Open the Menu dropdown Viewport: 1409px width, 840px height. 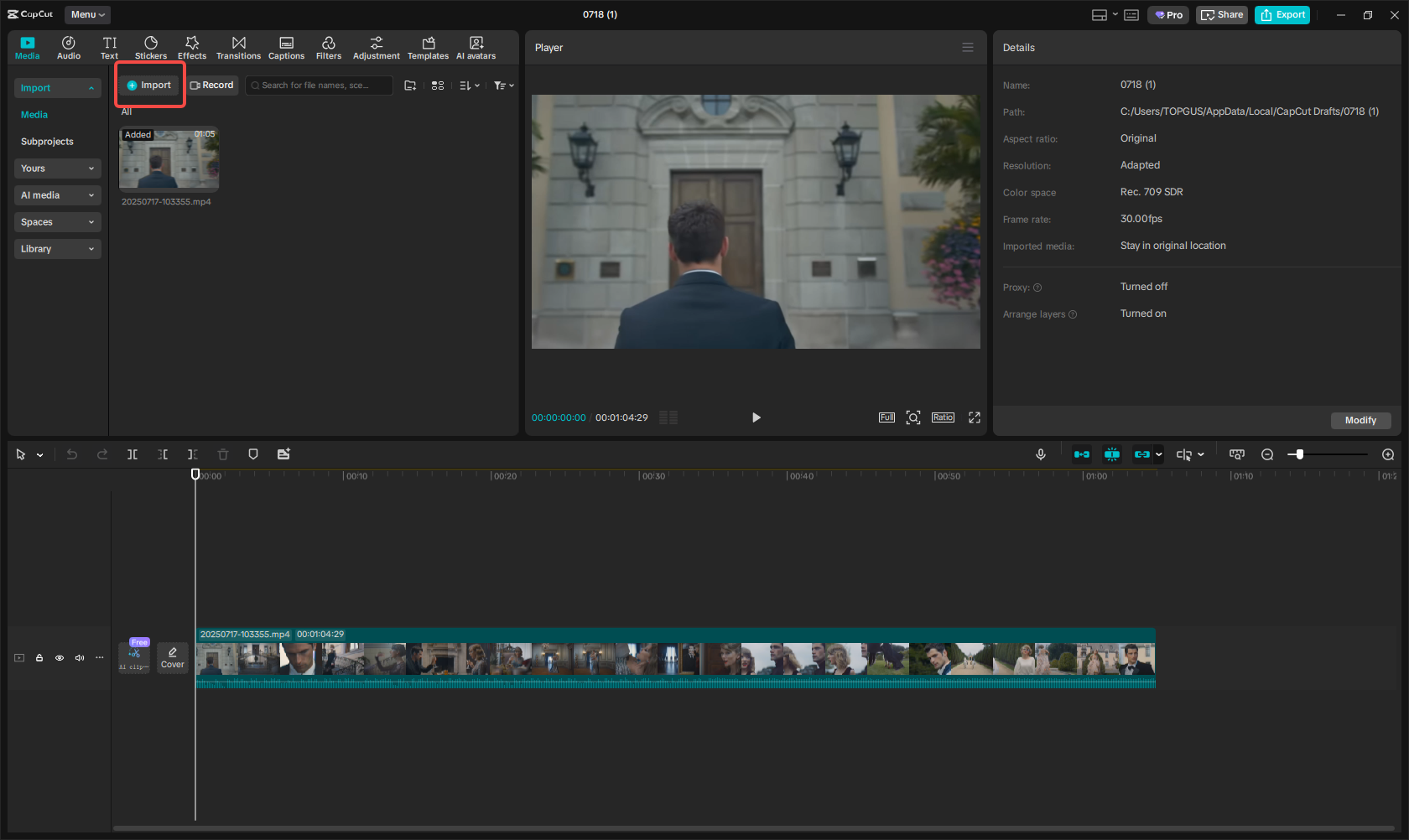coord(87,14)
